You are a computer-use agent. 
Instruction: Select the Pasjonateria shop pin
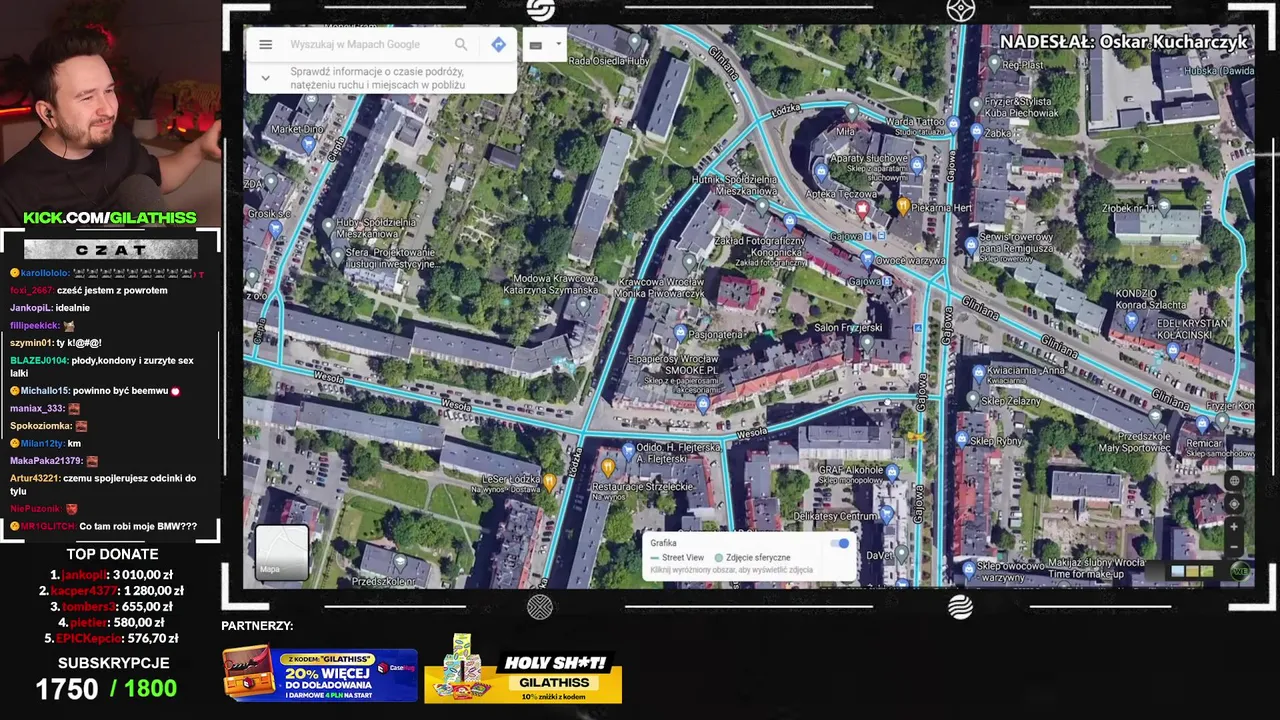pos(680,333)
